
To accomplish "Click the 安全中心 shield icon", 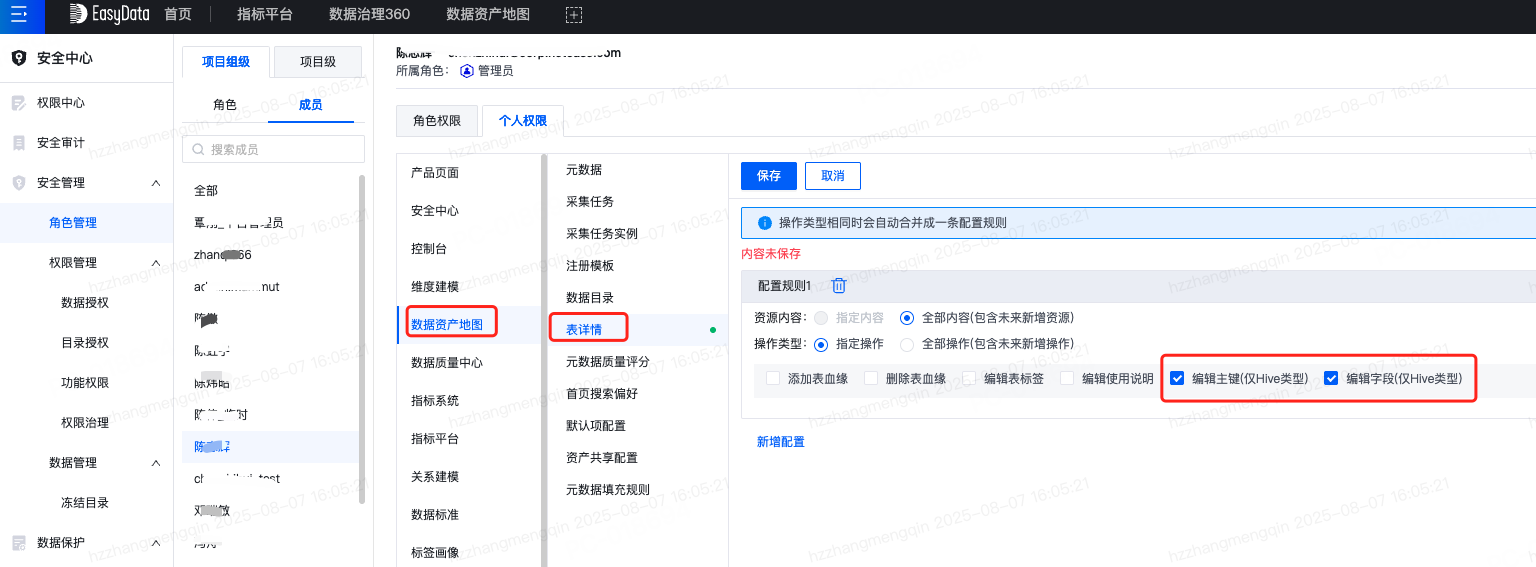I will (19, 58).
